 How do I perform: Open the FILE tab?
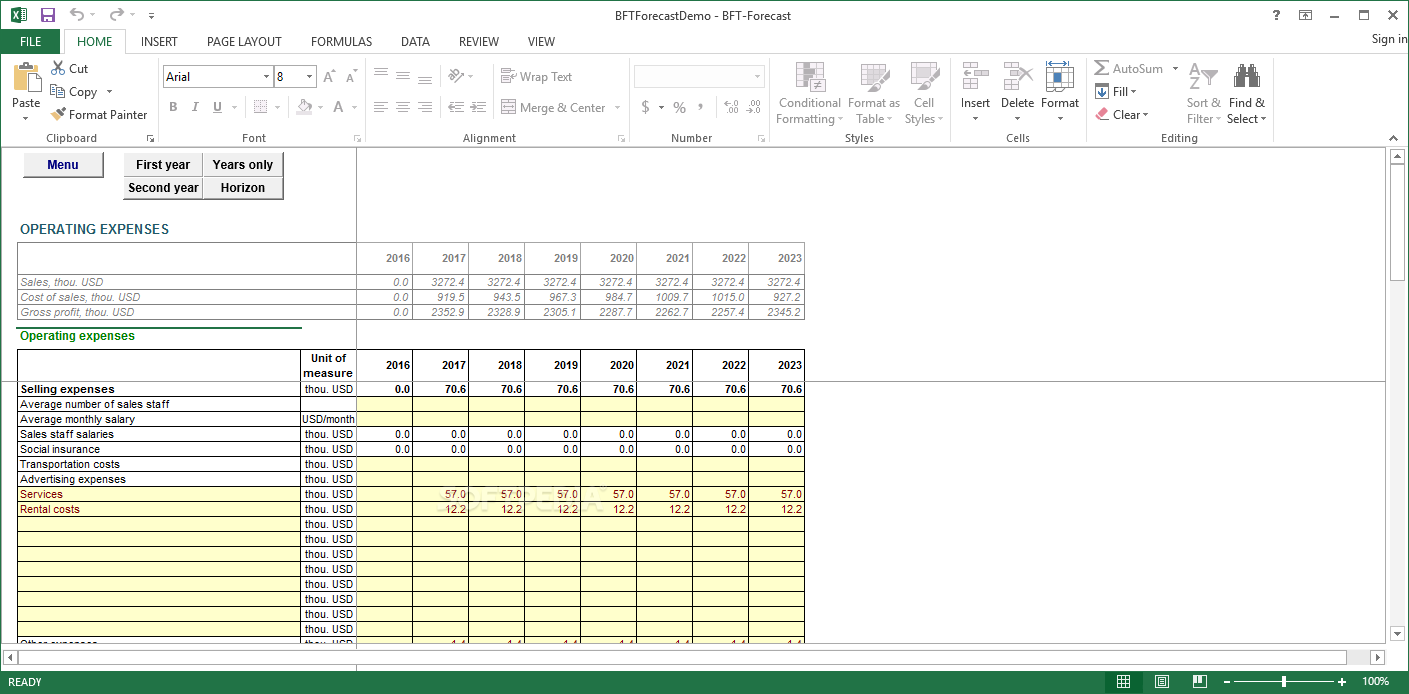point(31,41)
